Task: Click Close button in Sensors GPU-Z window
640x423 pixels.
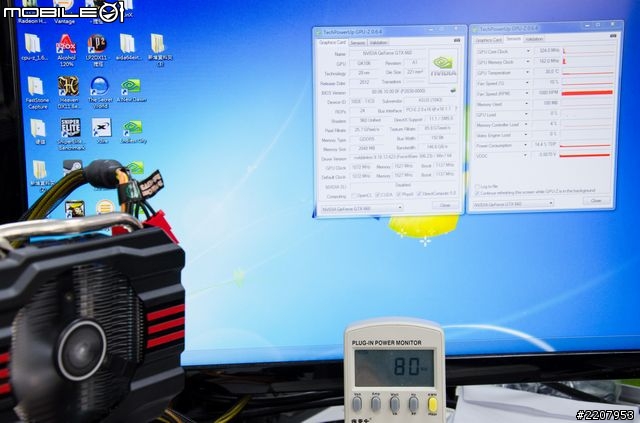Action: click(596, 200)
